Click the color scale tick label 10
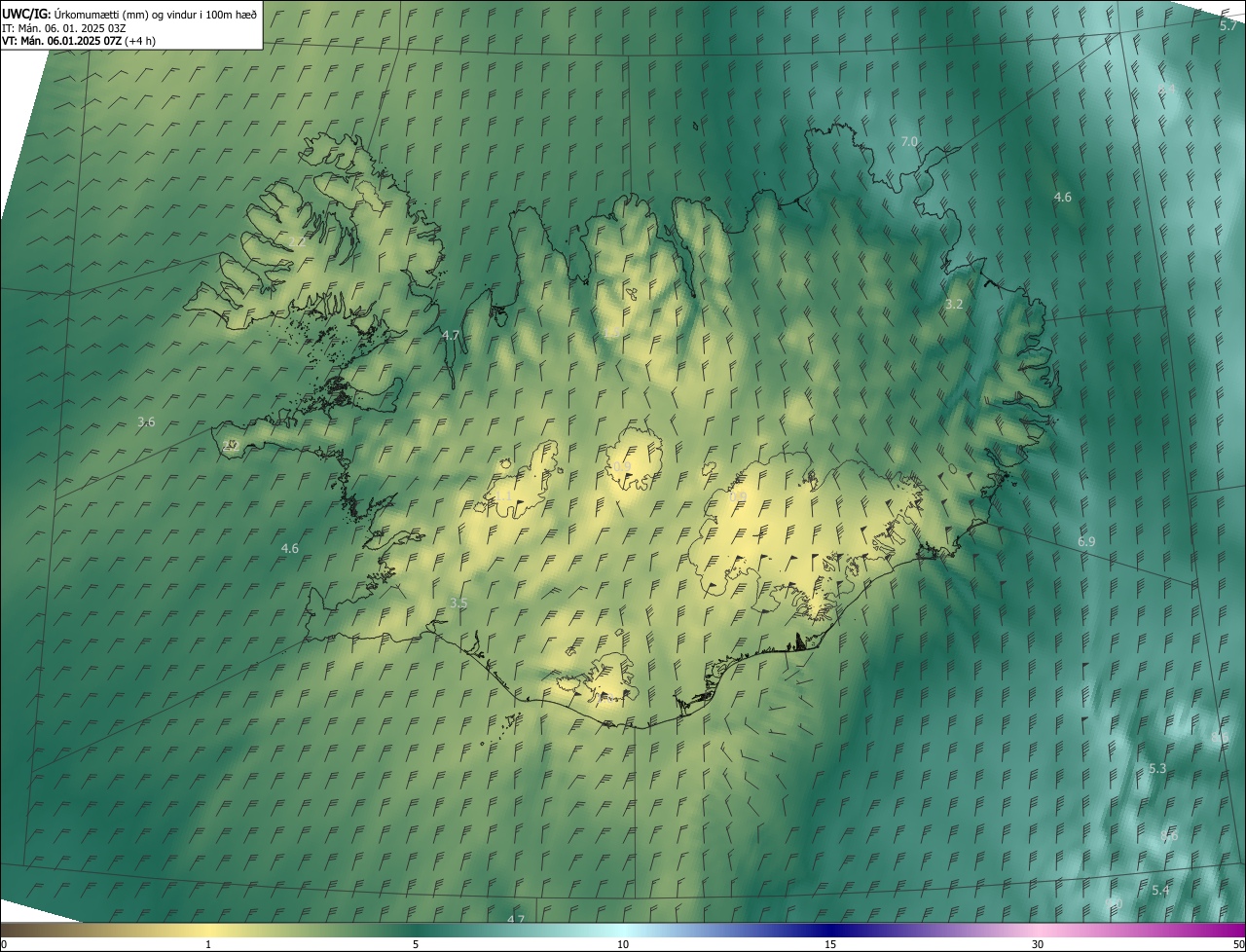 pos(623,944)
